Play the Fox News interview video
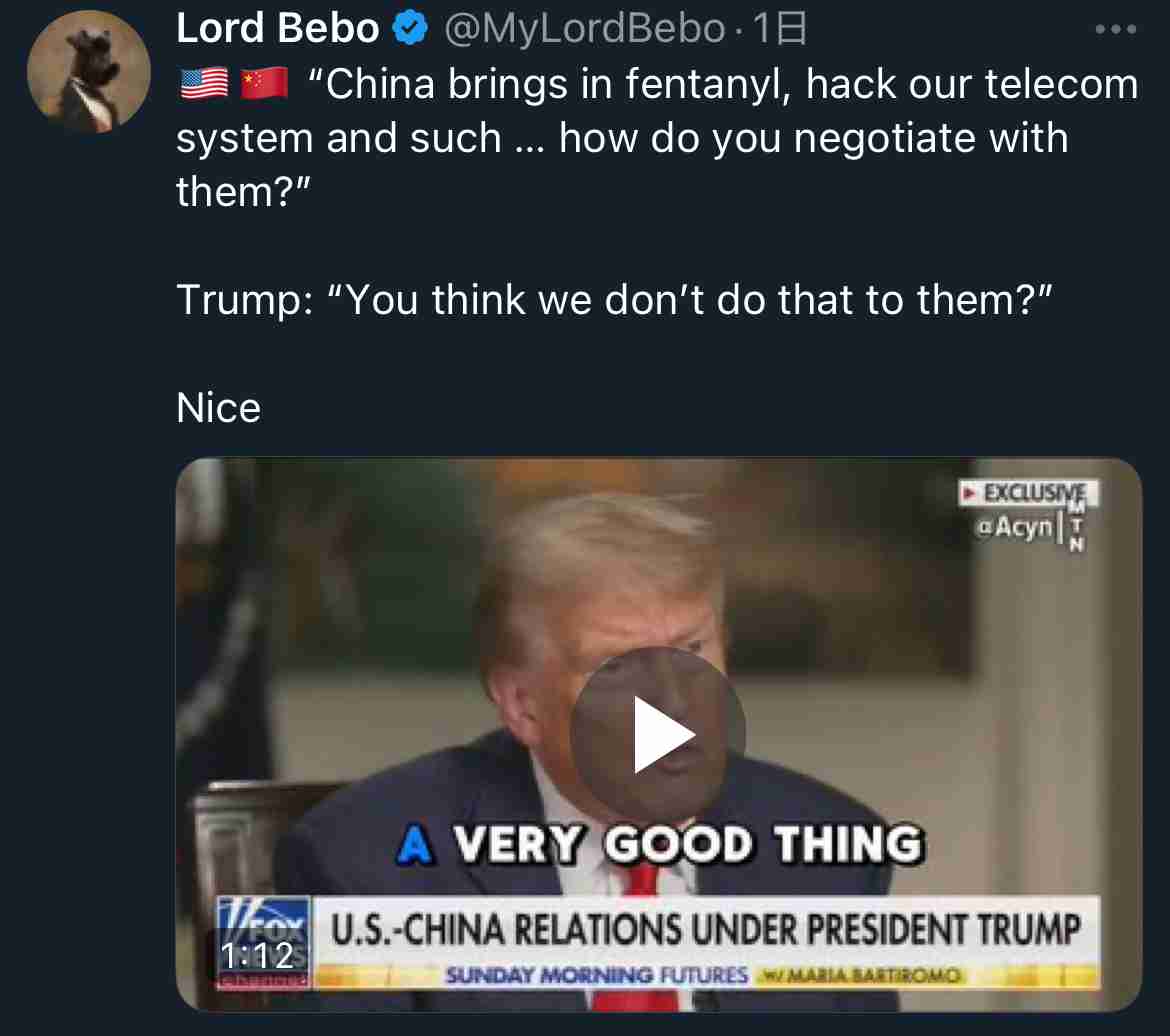Screen dimensions: 1170x1036 658,734
